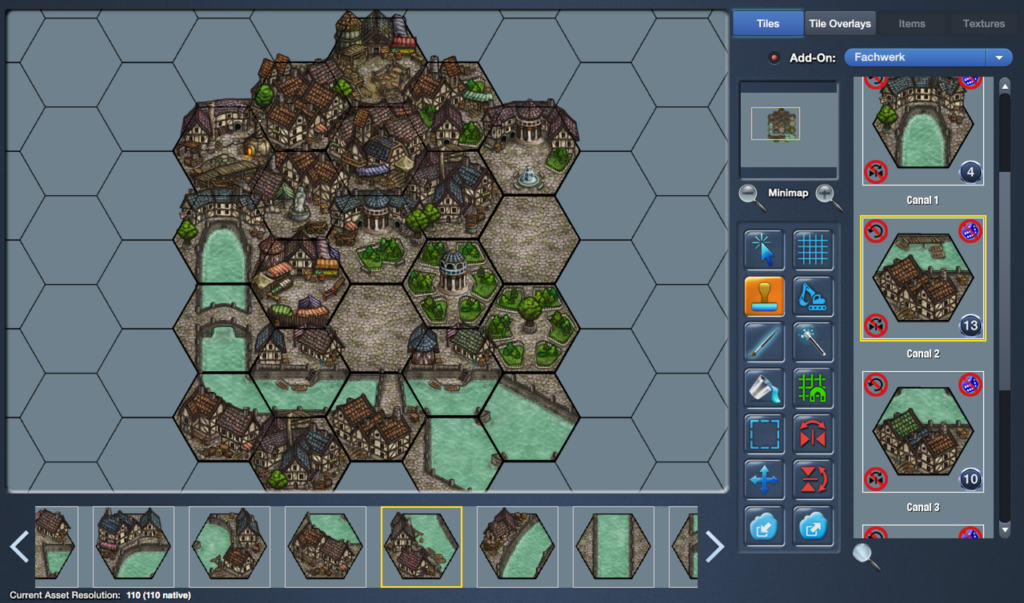Open the cloud export tool
Viewport: 1024px width, 603px height.
point(813,526)
